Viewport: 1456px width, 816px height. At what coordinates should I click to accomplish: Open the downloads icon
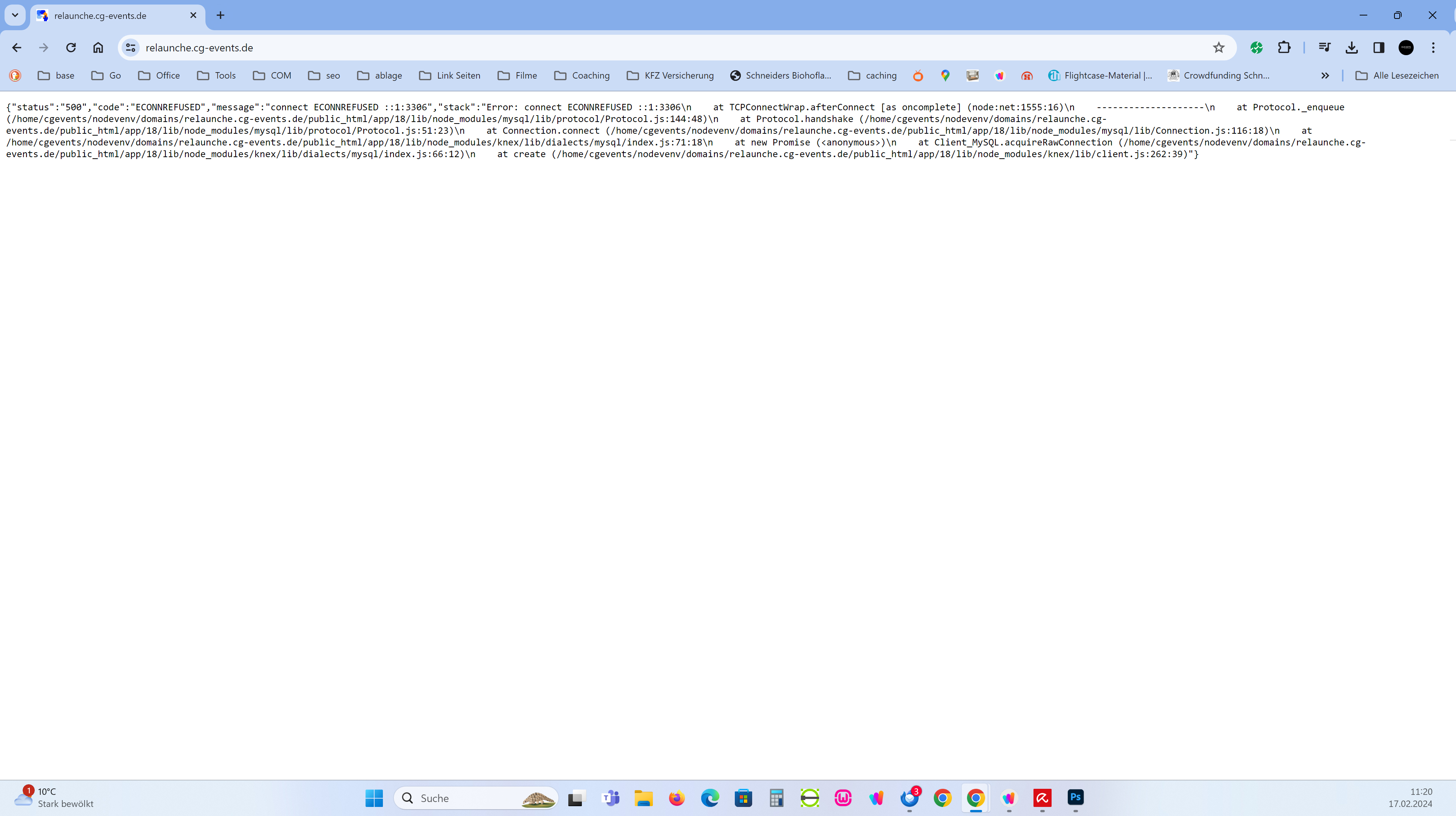point(1351,48)
